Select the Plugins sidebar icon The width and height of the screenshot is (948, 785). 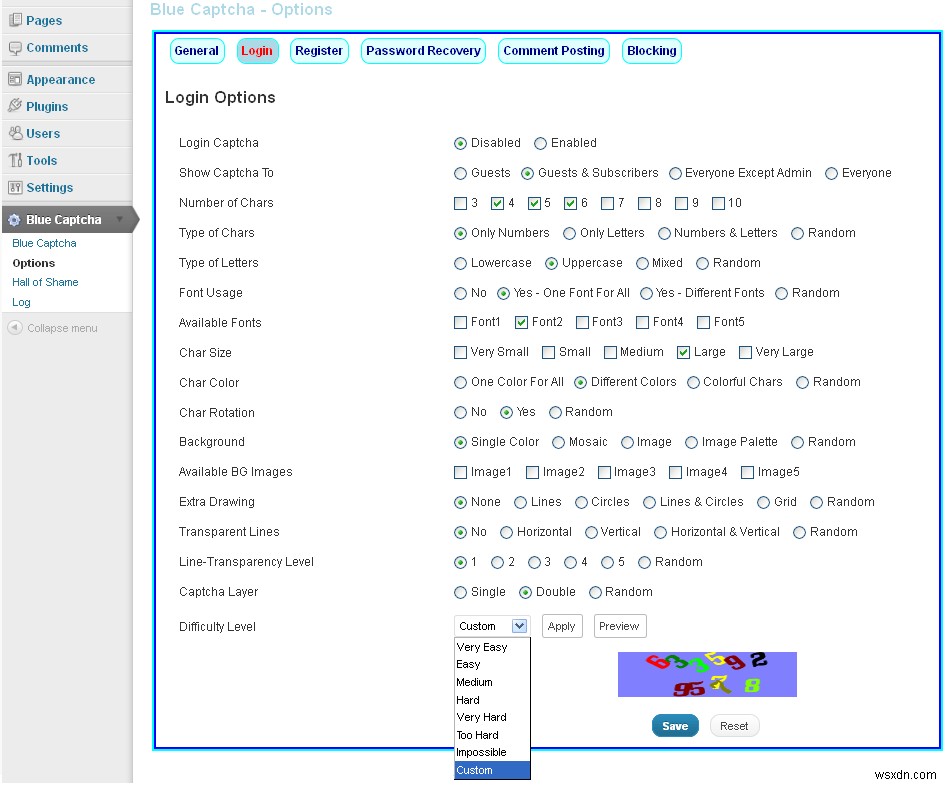tap(15, 106)
